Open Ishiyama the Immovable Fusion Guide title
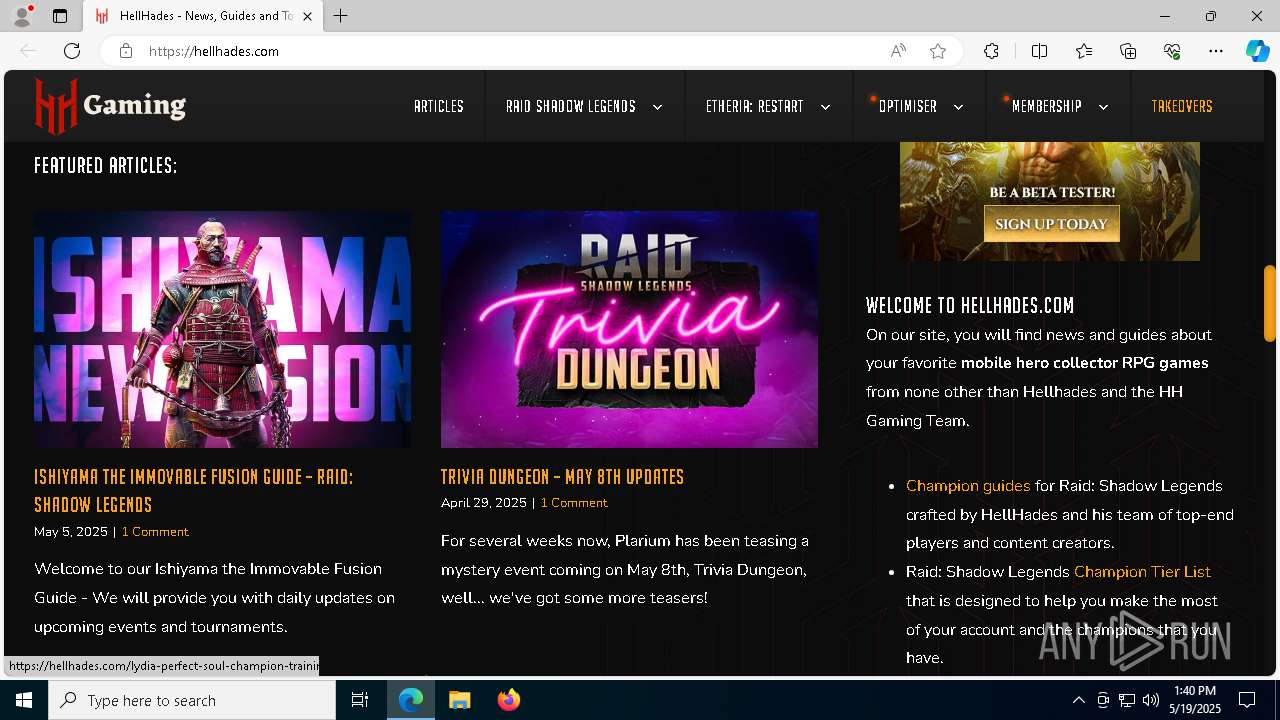 (194, 490)
